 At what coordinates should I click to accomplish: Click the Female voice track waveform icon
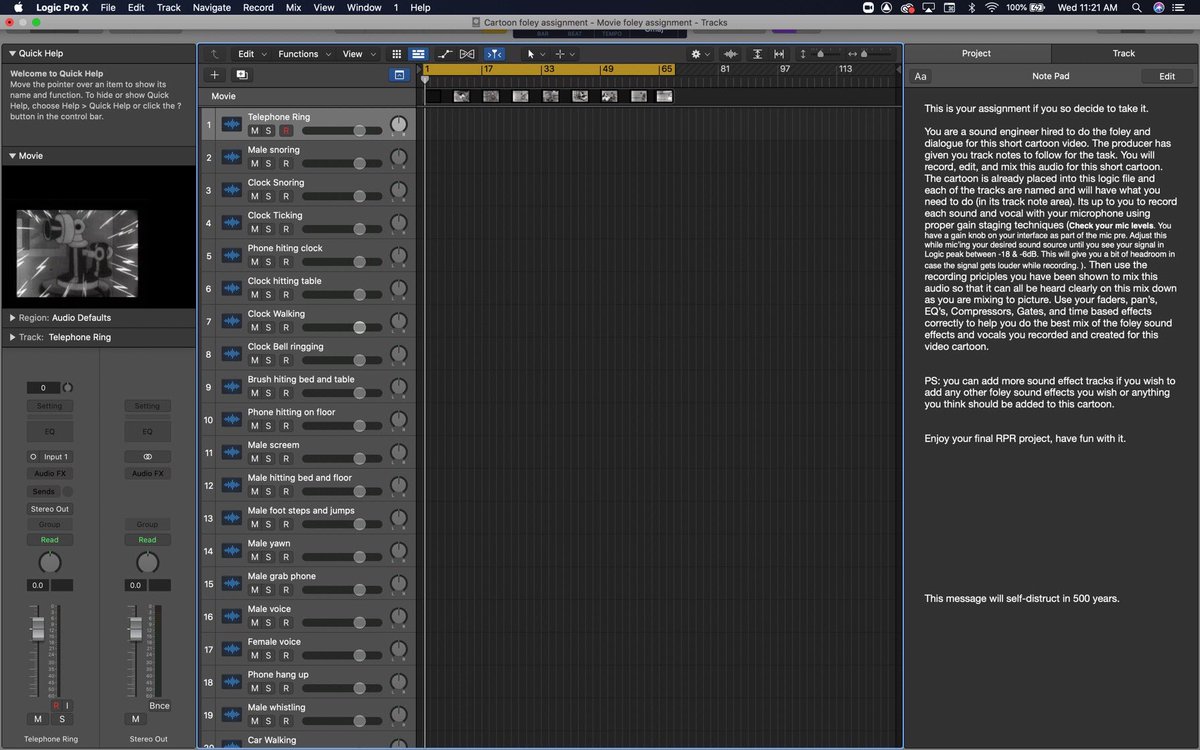(x=232, y=650)
